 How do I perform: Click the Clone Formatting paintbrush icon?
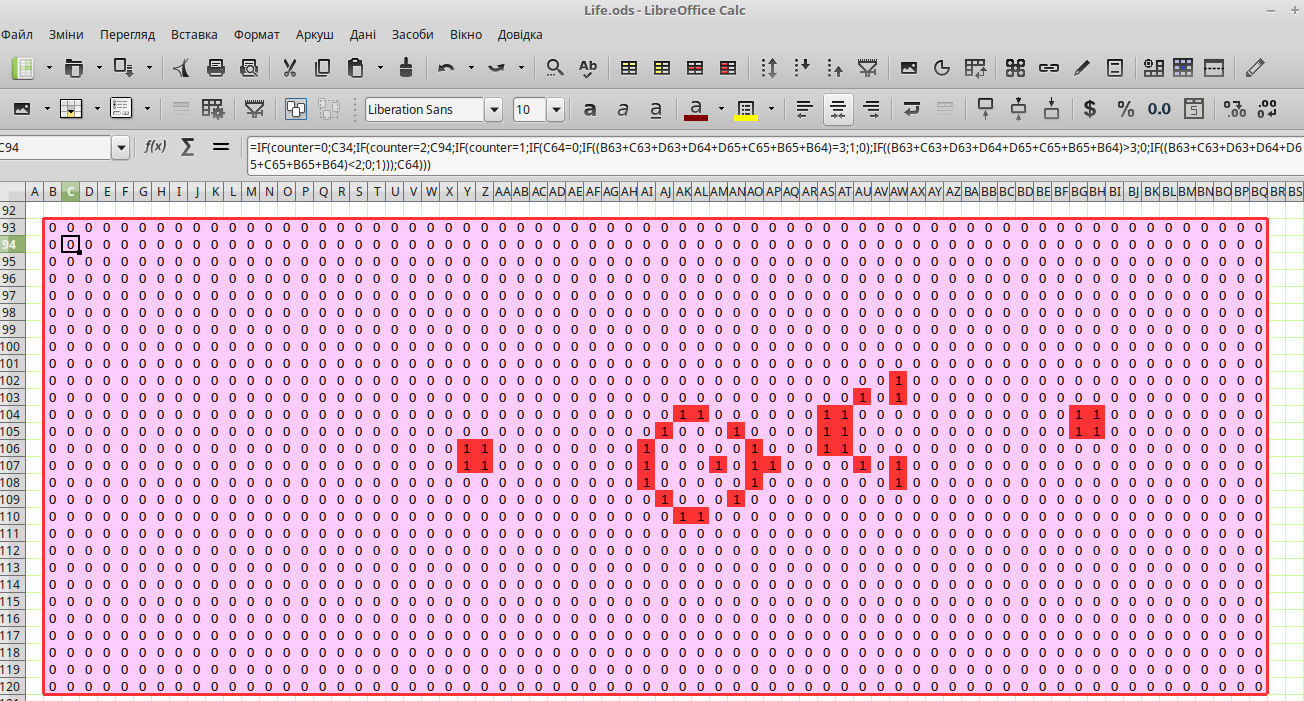[x=406, y=68]
